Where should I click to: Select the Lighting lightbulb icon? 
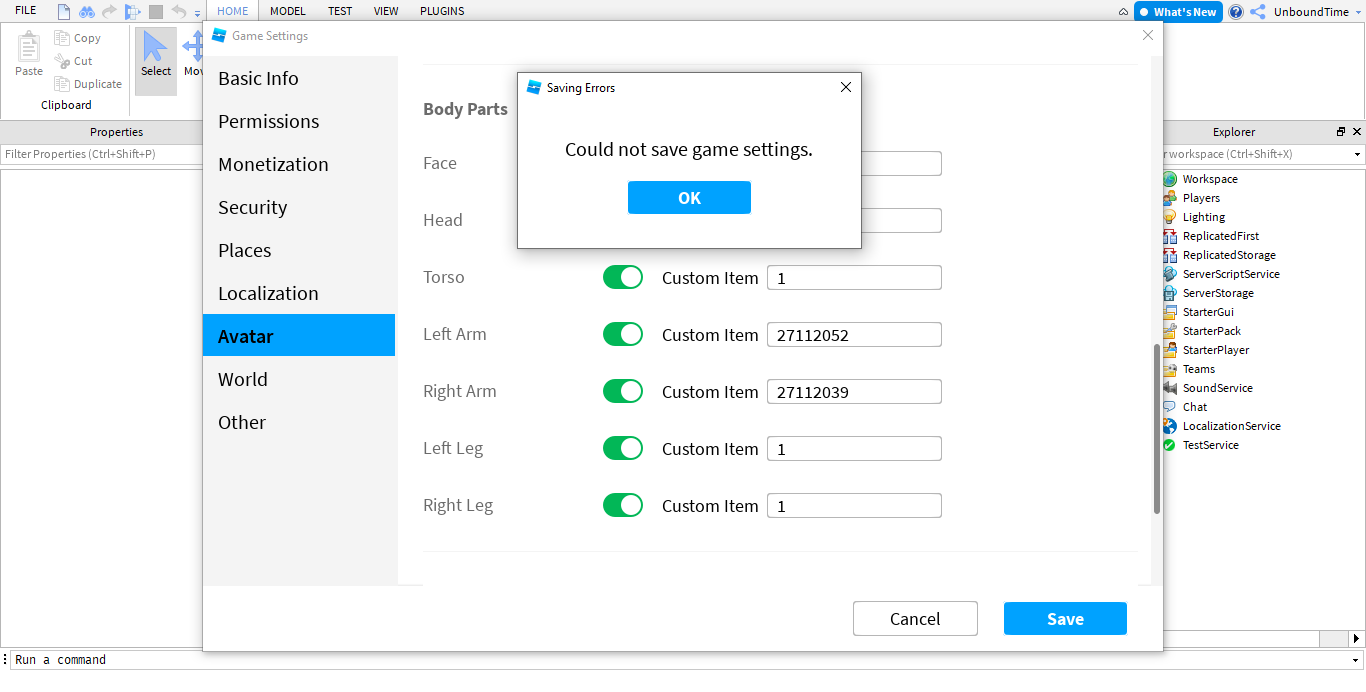(1170, 217)
